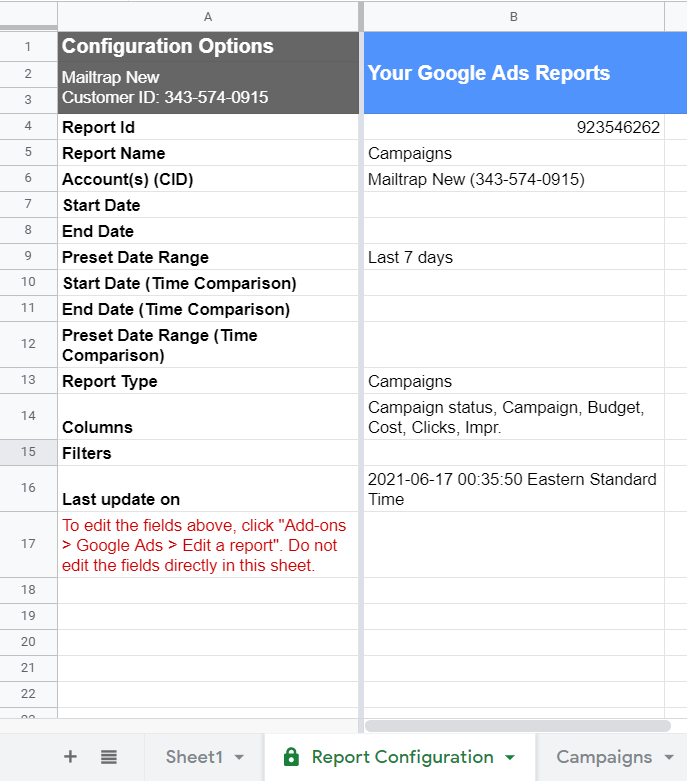Select row 1 header
687x781 pixels.
28,46
